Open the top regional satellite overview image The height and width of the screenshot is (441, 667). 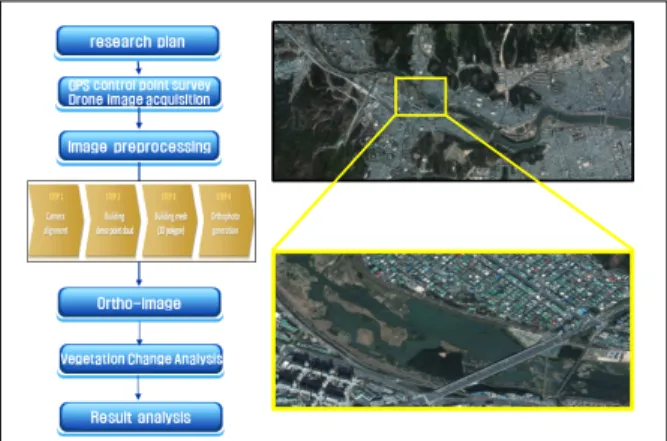pos(453,101)
